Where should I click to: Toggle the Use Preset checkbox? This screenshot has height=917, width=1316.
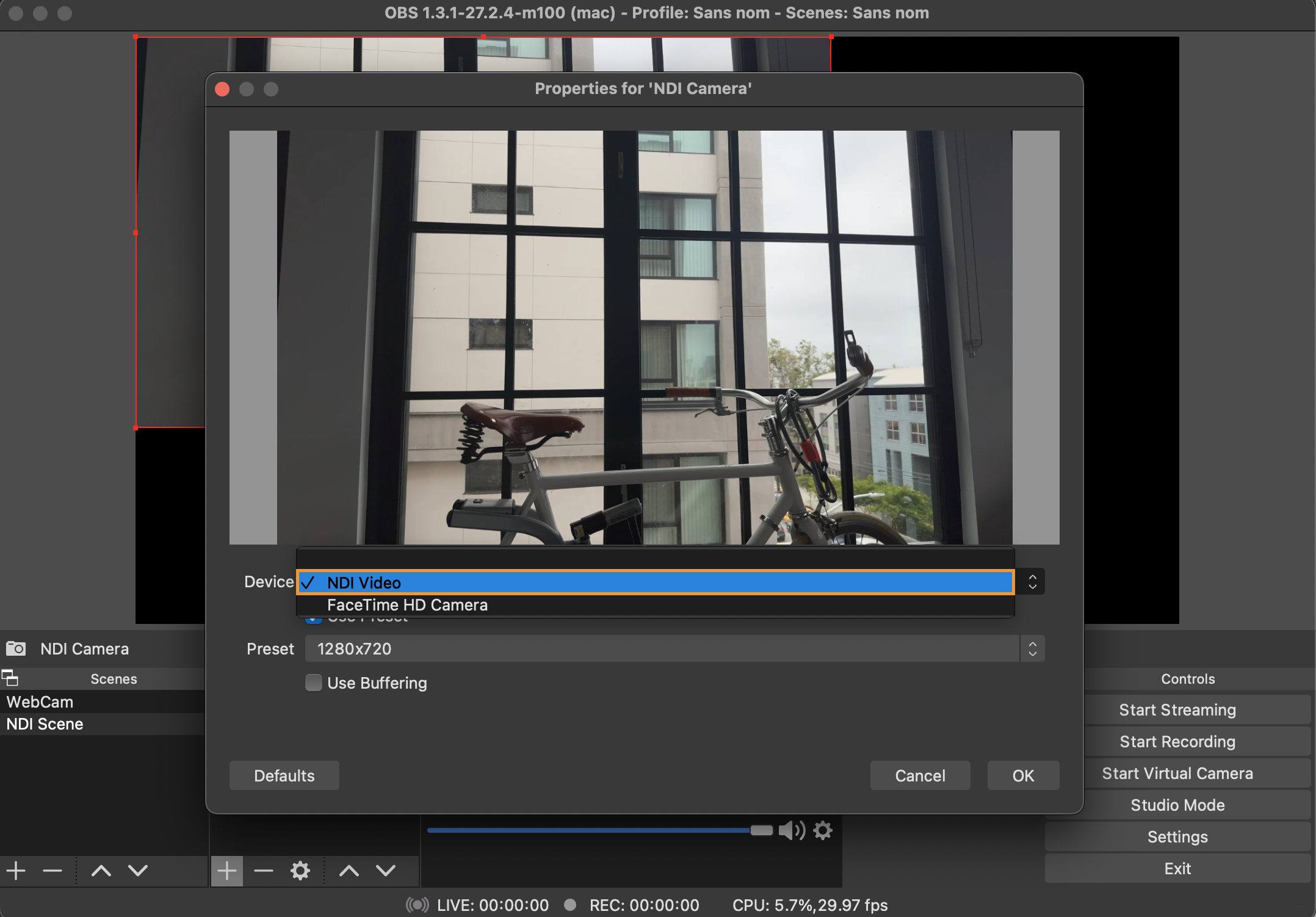click(313, 620)
